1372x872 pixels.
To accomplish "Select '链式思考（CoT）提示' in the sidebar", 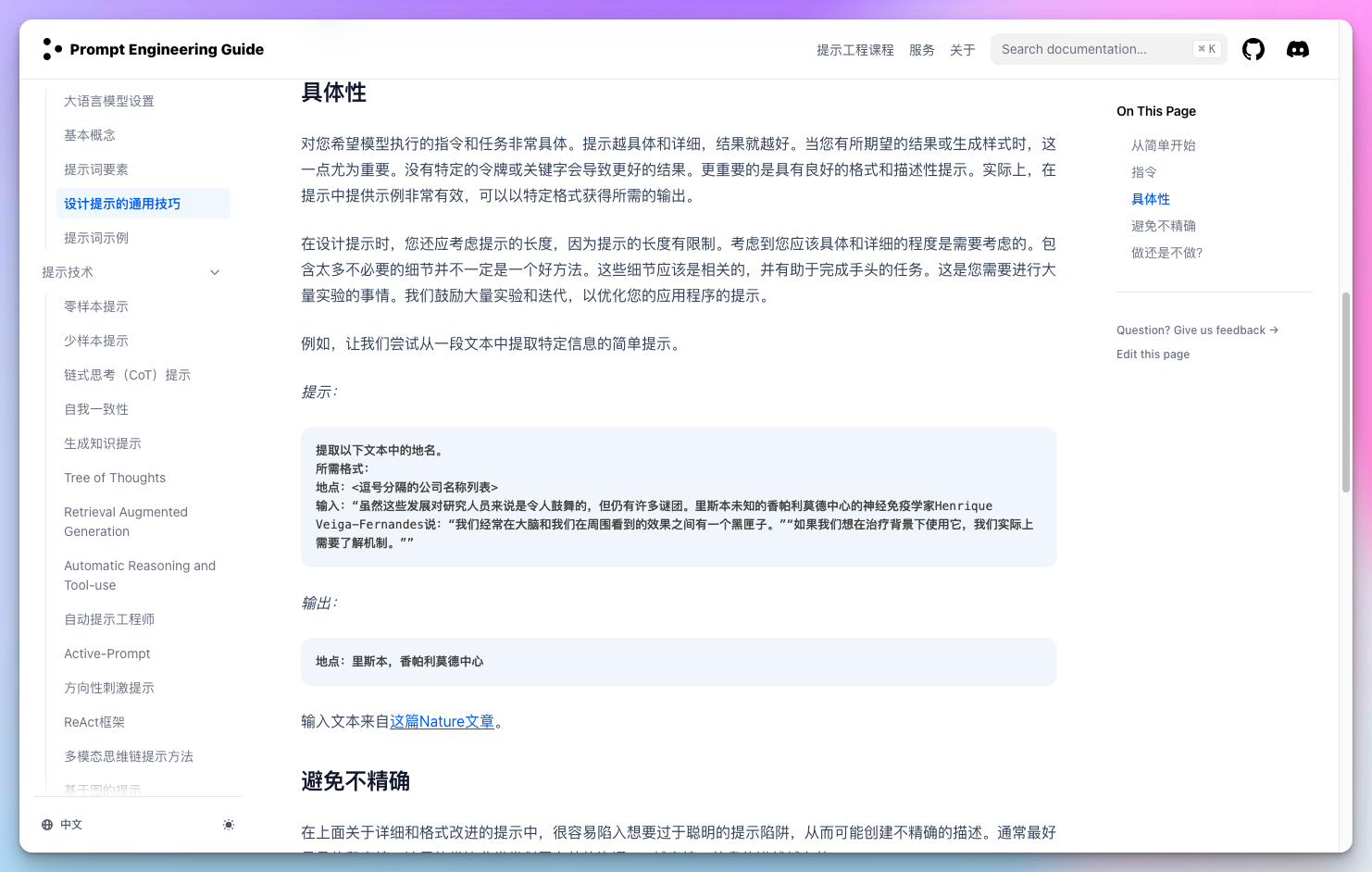I will pos(127,375).
